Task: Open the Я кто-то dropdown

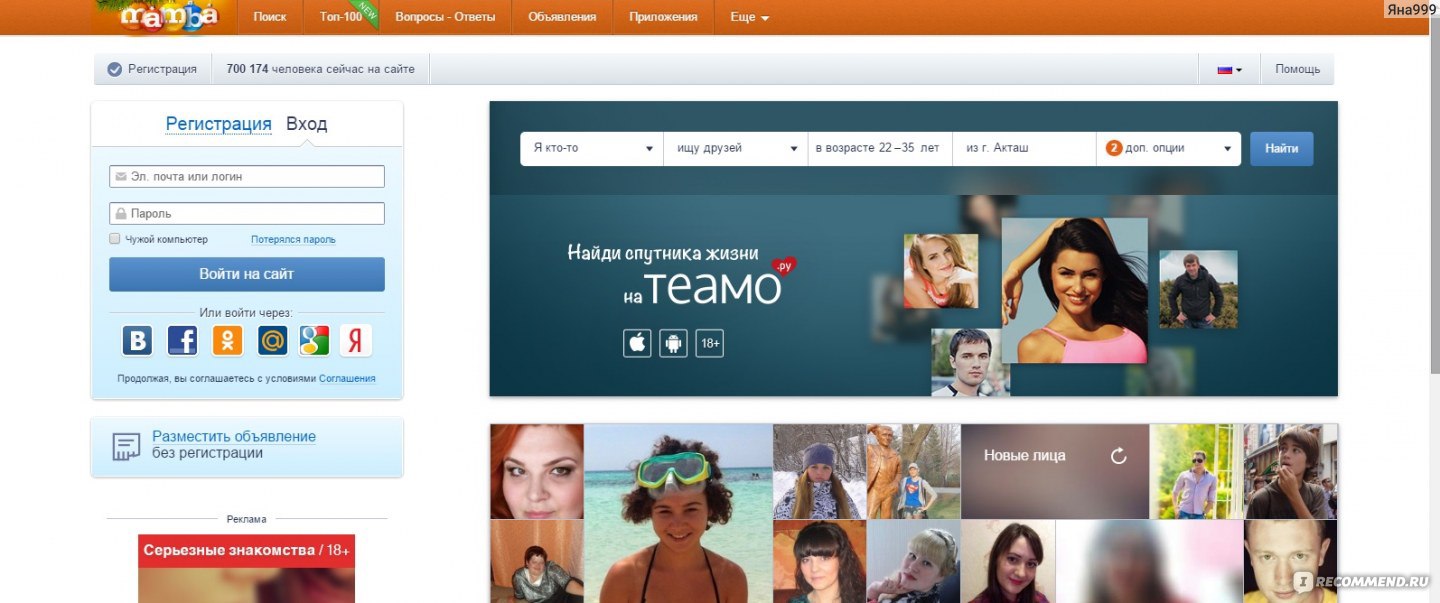Action: [592, 148]
